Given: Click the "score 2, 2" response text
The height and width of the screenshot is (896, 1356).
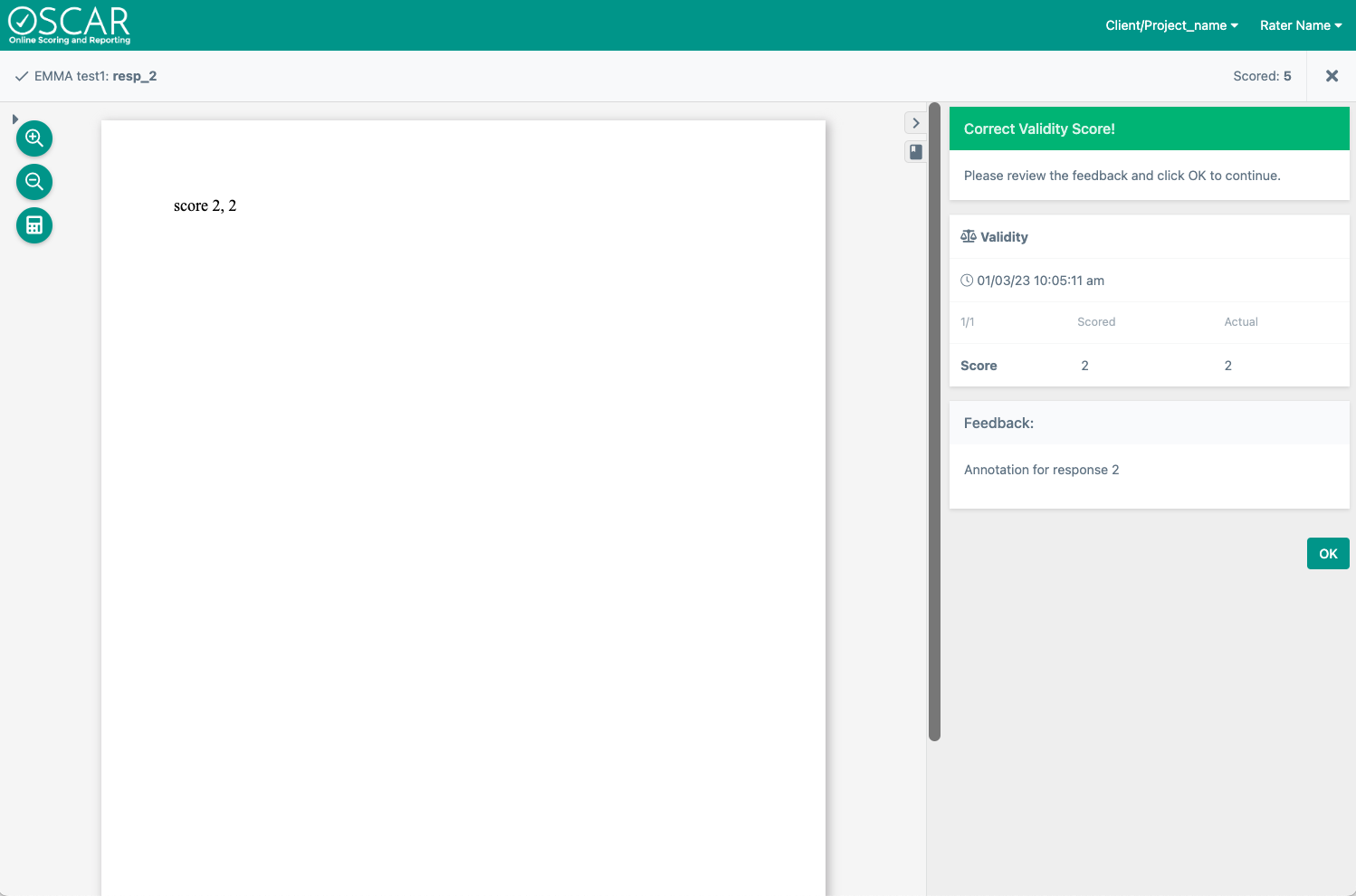Looking at the screenshot, I should (x=205, y=206).
